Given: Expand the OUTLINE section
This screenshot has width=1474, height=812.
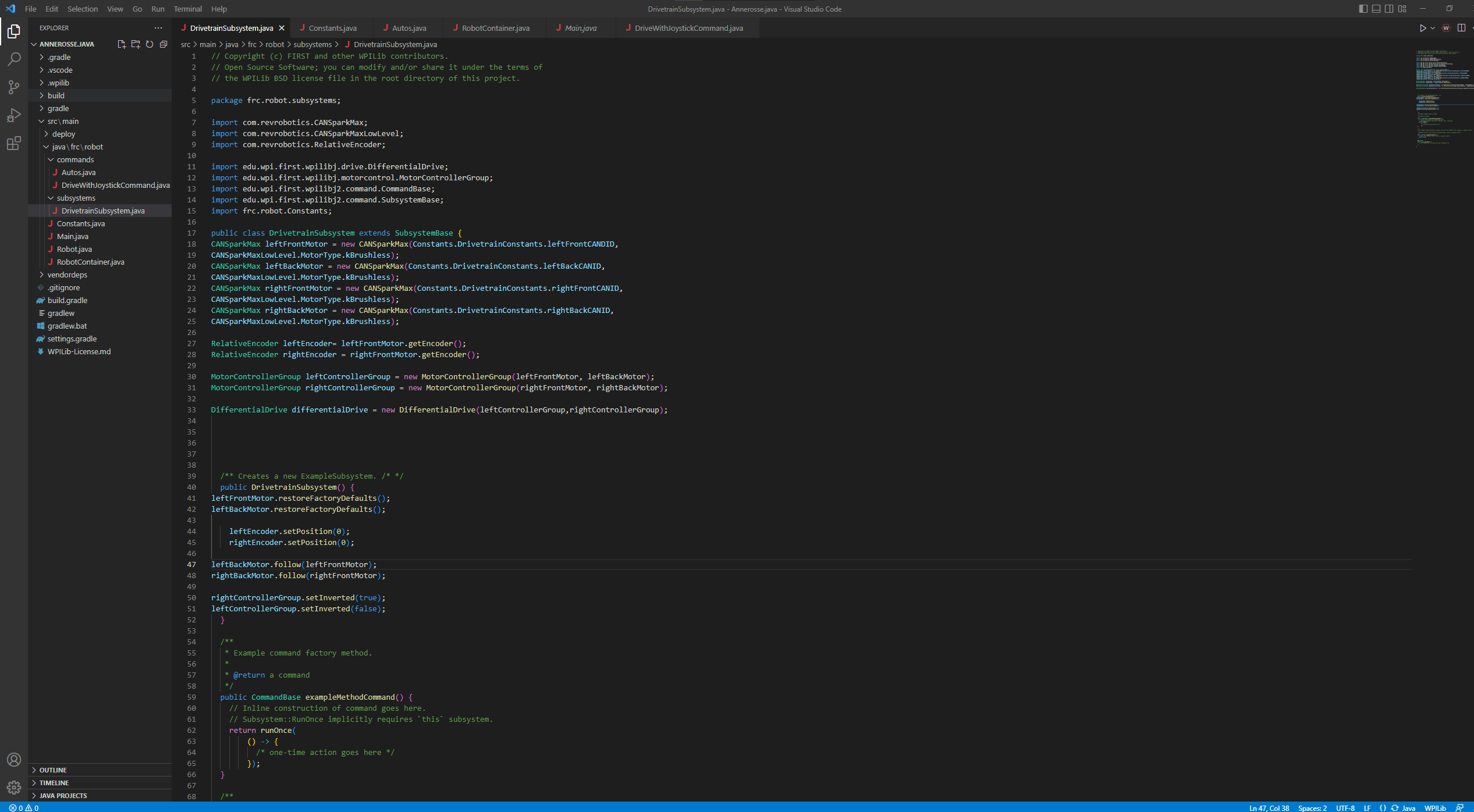Looking at the screenshot, I should (x=52, y=770).
